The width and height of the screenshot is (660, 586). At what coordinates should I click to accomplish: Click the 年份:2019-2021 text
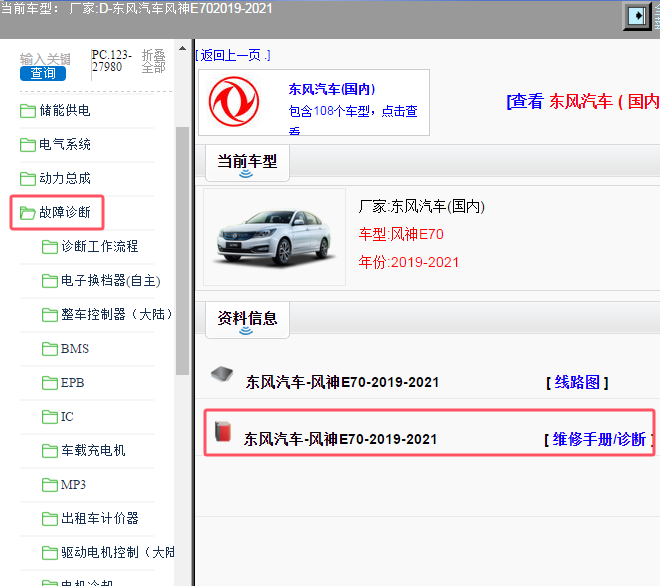pyautogui.click(x=409, y=262)
